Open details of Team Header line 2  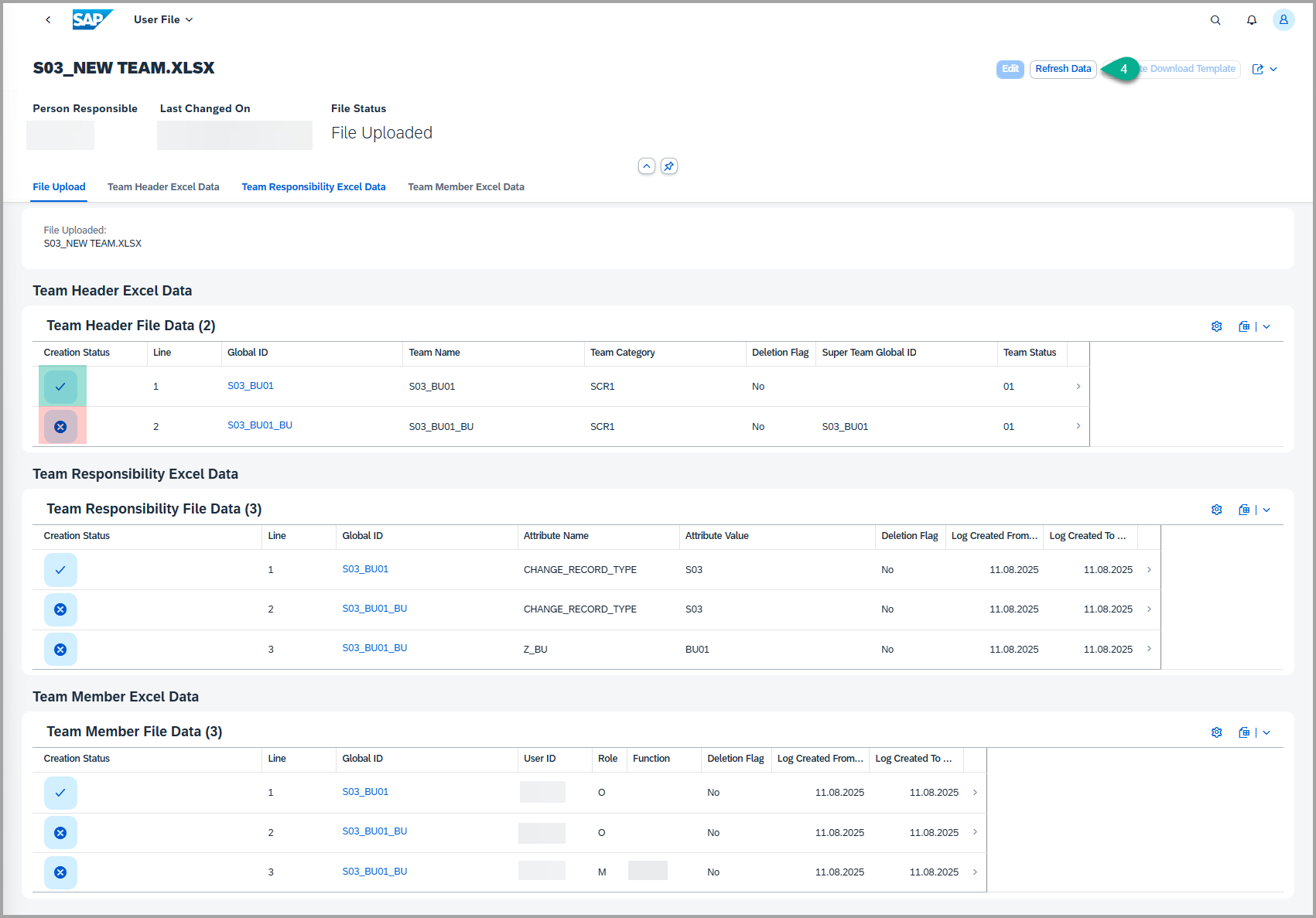(x=1078, y=426)
